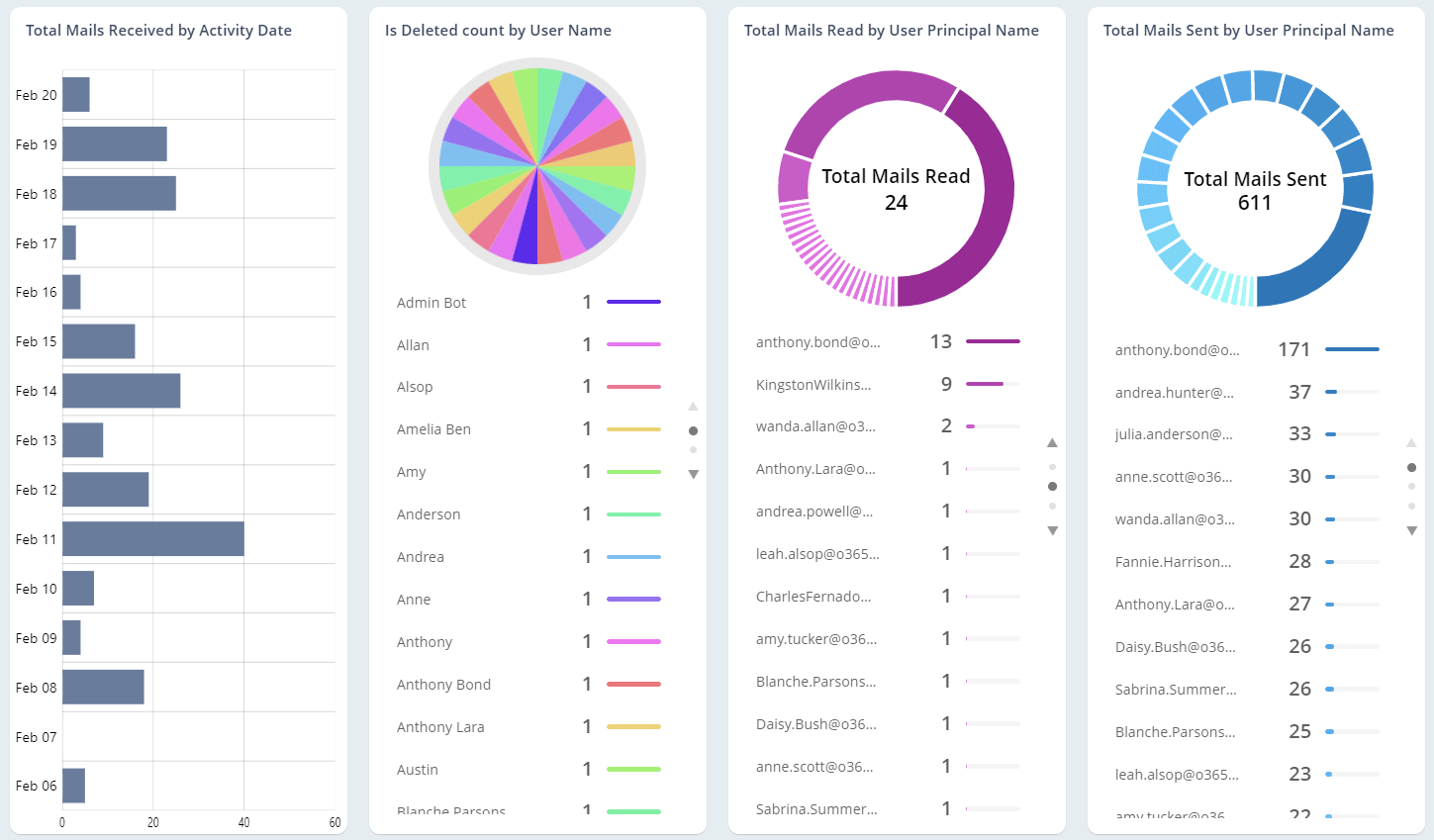The image size is (1434, 840).
Task: Select the Feb 18 bar in the received mails chart
Action: [x=119, y=193]
